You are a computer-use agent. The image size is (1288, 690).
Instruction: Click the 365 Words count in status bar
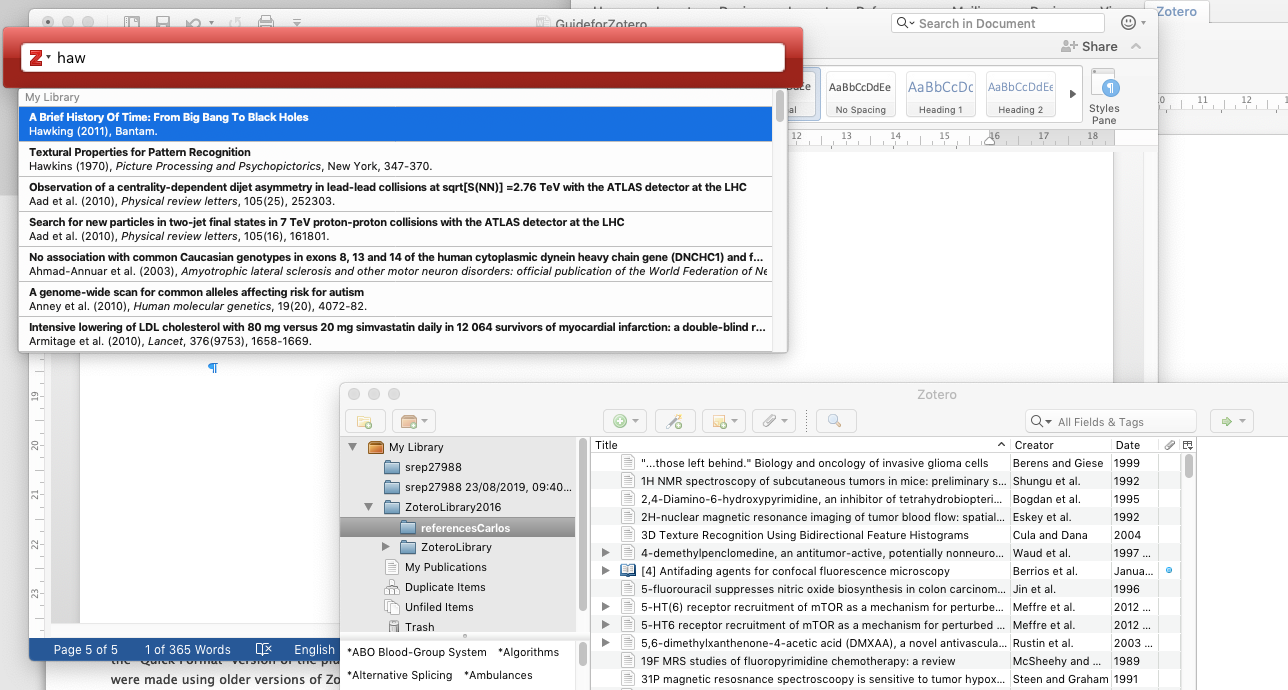tap(187, 650)
